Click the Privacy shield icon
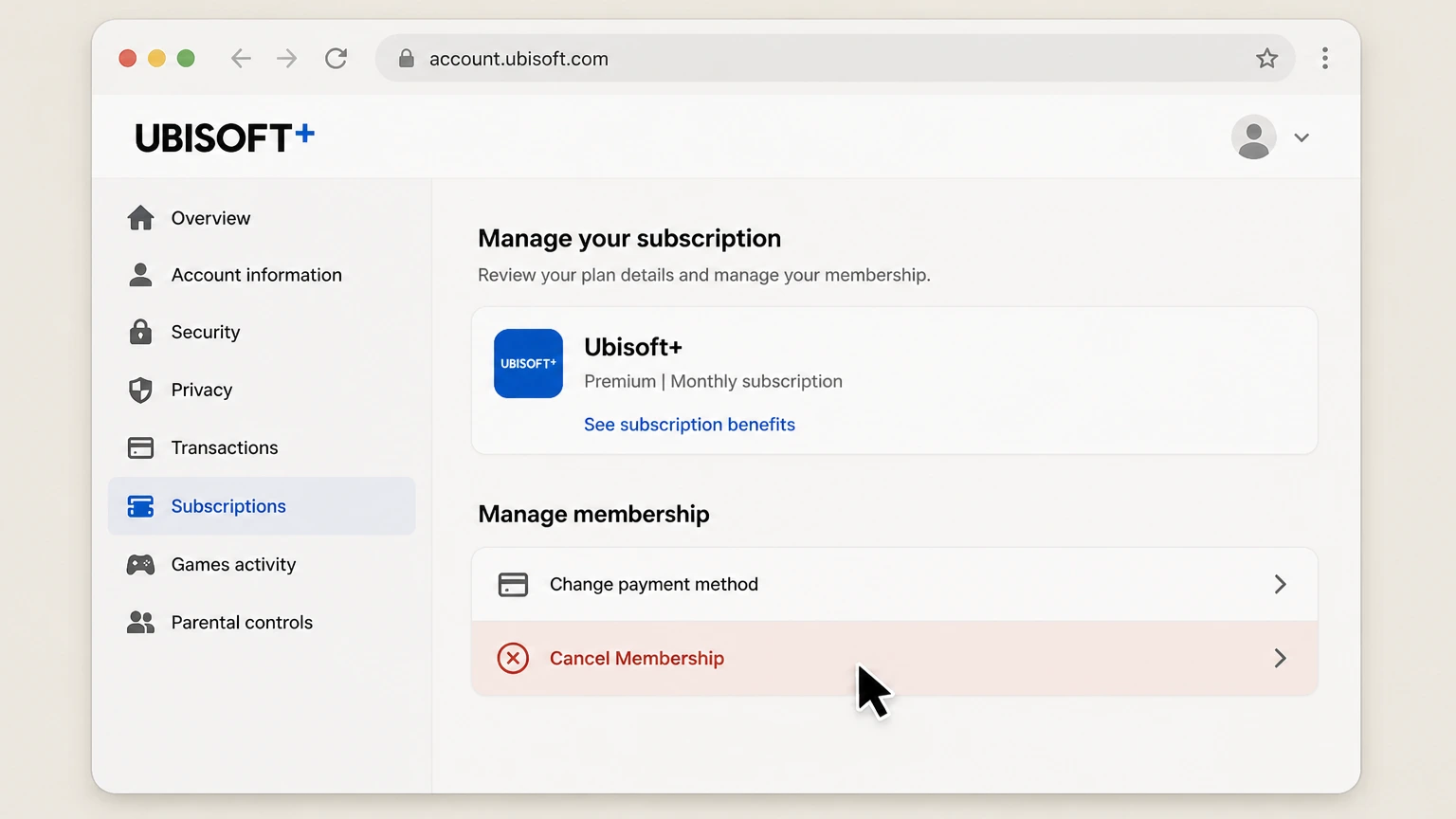The height and width of the screenshot is (819, 1456). 140,390
